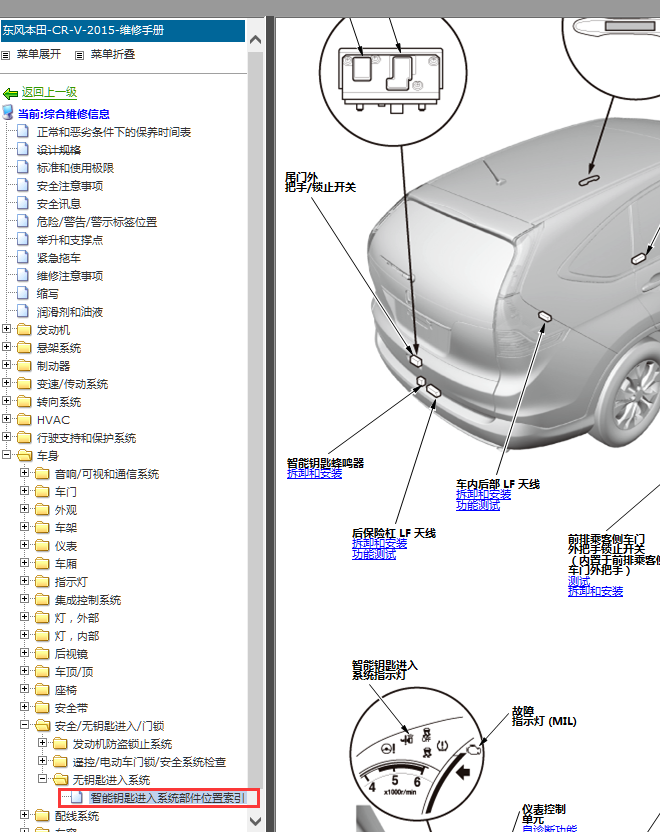660x832 pixels.
Task: Expand the 发动机 tree node
Action: coord(6,329)
